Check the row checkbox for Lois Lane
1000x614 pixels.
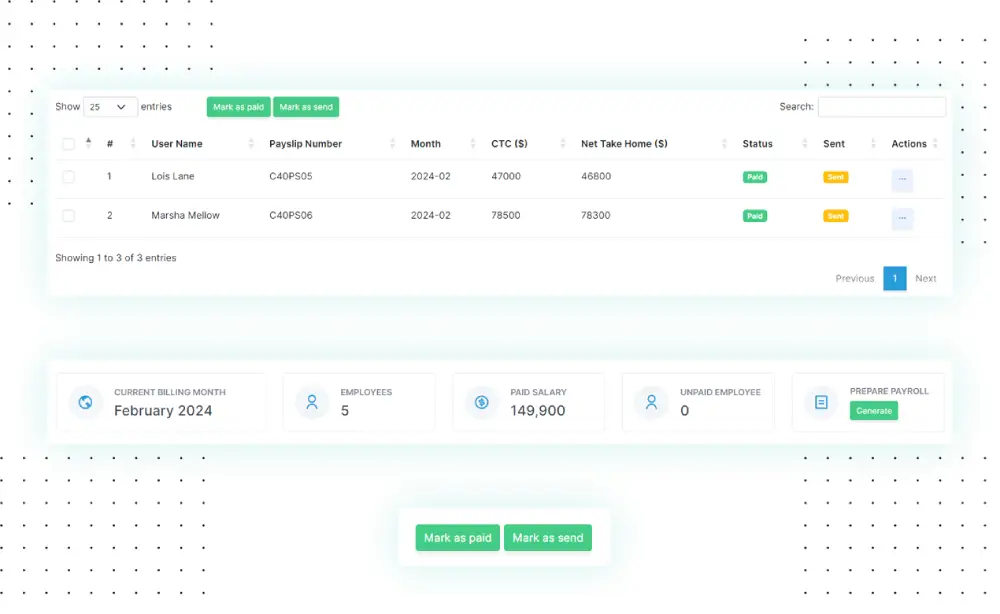68,176
